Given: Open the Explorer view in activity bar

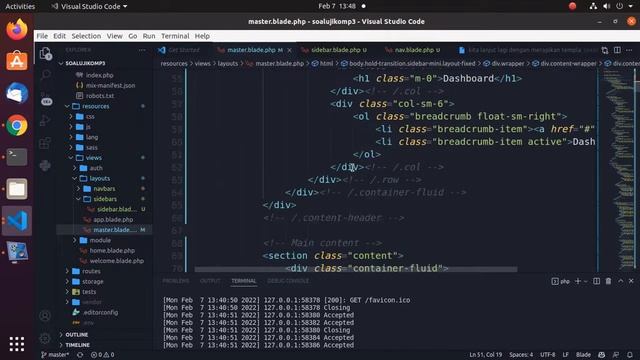Looking at the screenshot, I should [45, 53].
